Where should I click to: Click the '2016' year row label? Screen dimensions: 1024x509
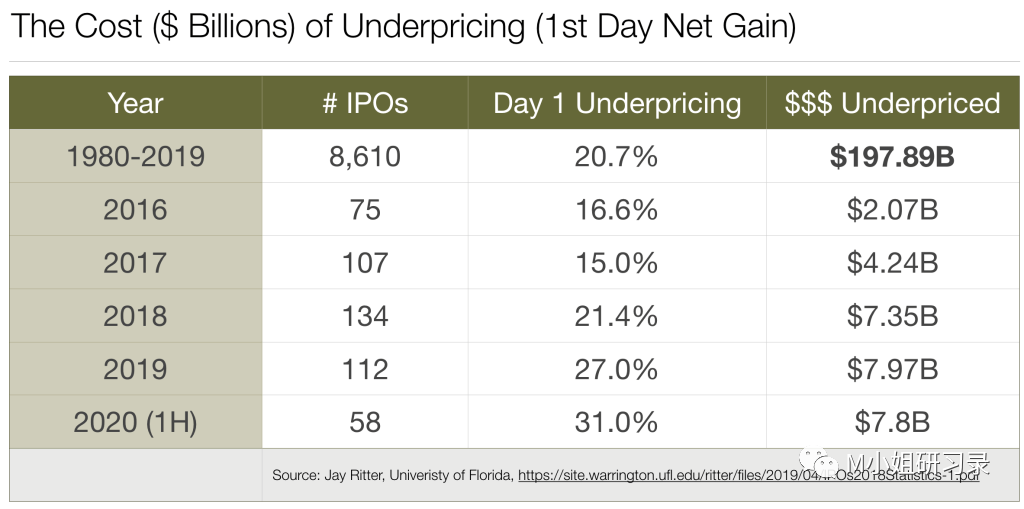point(135,210)
